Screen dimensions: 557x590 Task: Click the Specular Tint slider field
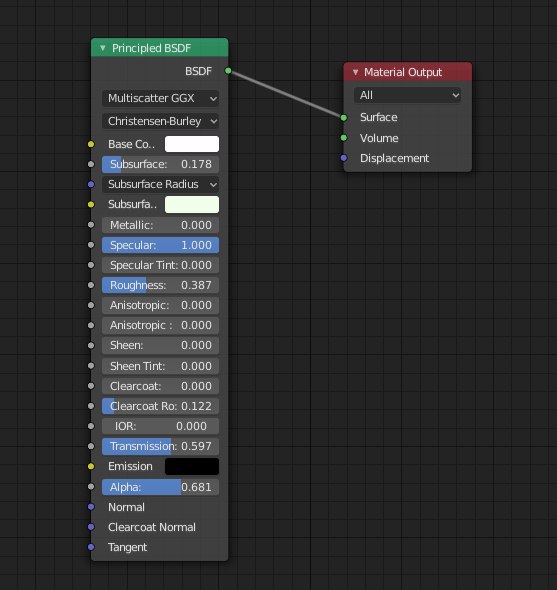coord(160,265)
